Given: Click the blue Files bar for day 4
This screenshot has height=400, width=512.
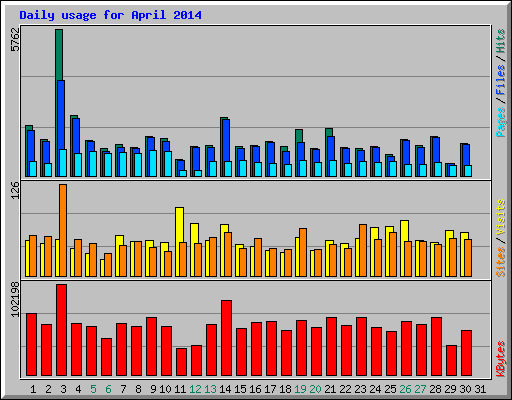Looking at the screenshot, I should click(x=76, y=136).
